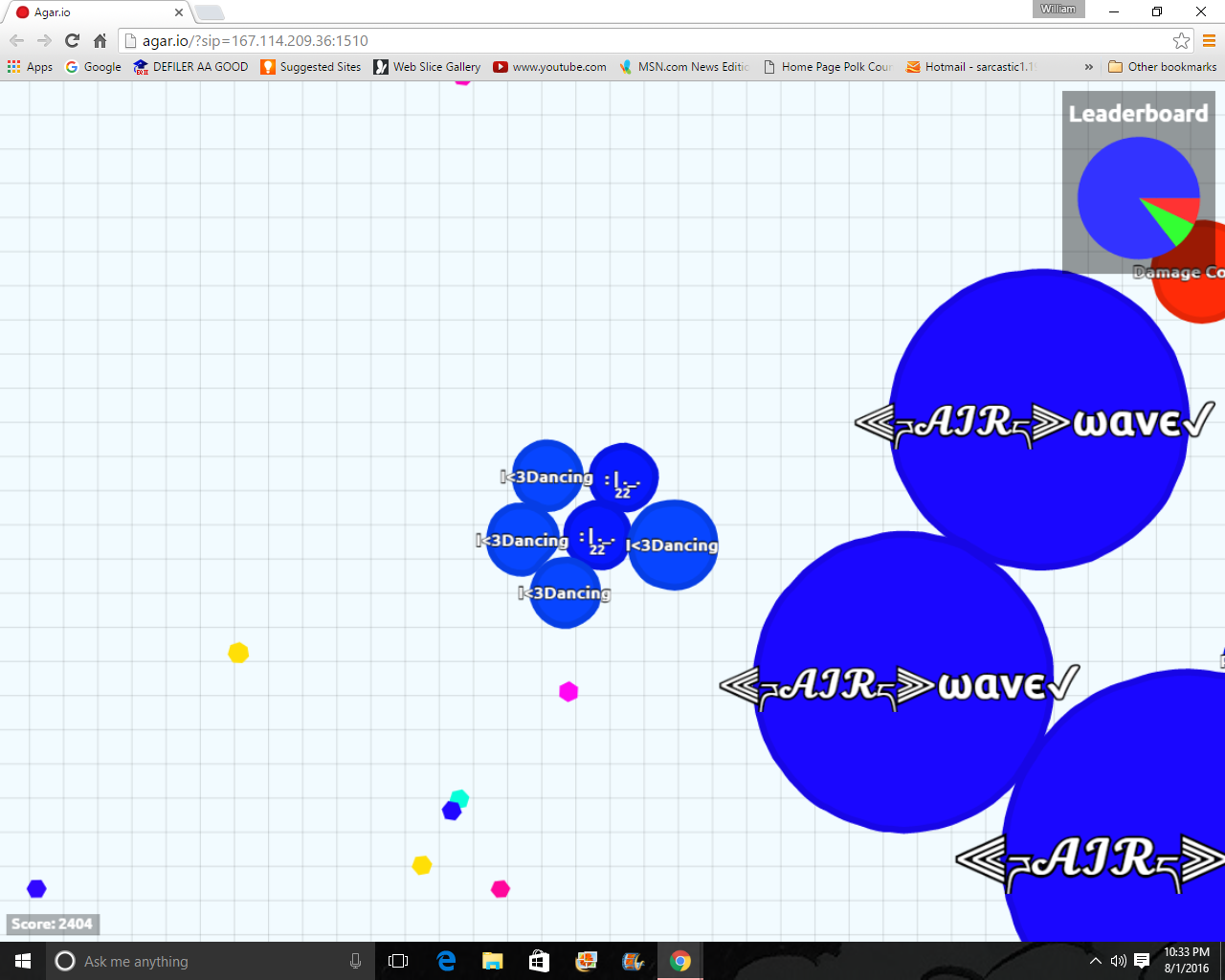Show hidden system tray icons
1225x980 pixels.
click(x=1095, y=961)
